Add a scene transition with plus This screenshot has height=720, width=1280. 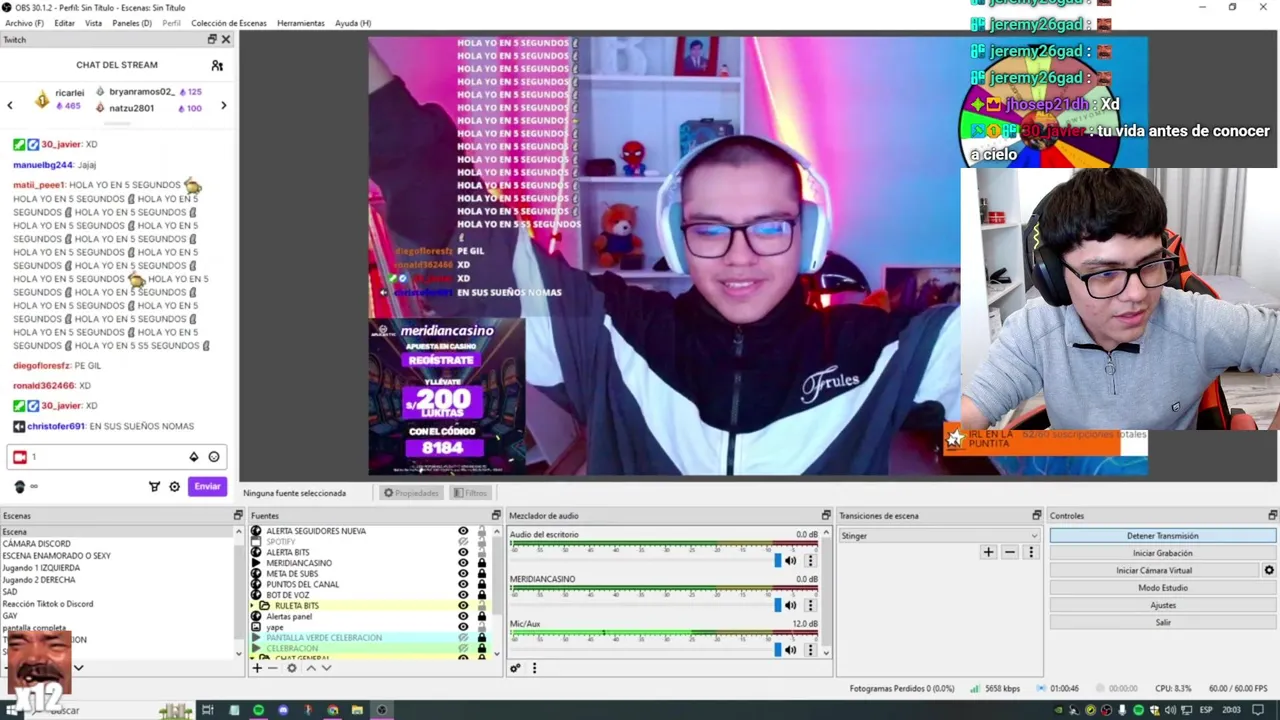(x=988, y=552)
